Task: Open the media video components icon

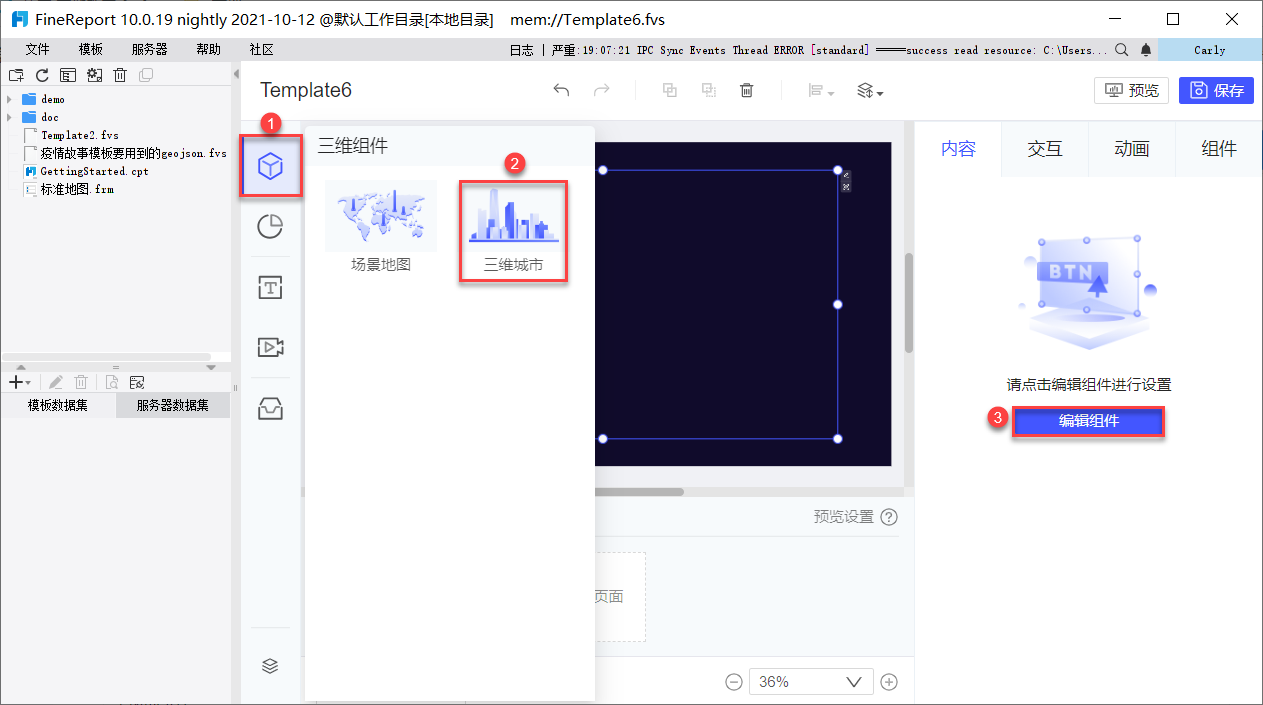Action: [270, 347]
